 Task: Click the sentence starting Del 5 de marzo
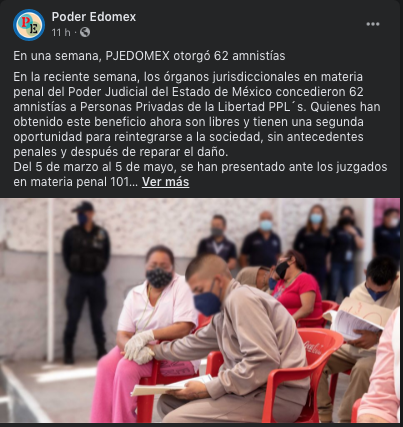pos(200,174)
